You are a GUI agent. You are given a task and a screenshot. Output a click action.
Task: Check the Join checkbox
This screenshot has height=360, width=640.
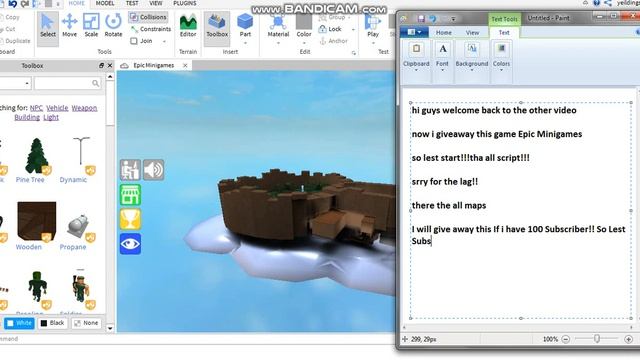point(133,41)
